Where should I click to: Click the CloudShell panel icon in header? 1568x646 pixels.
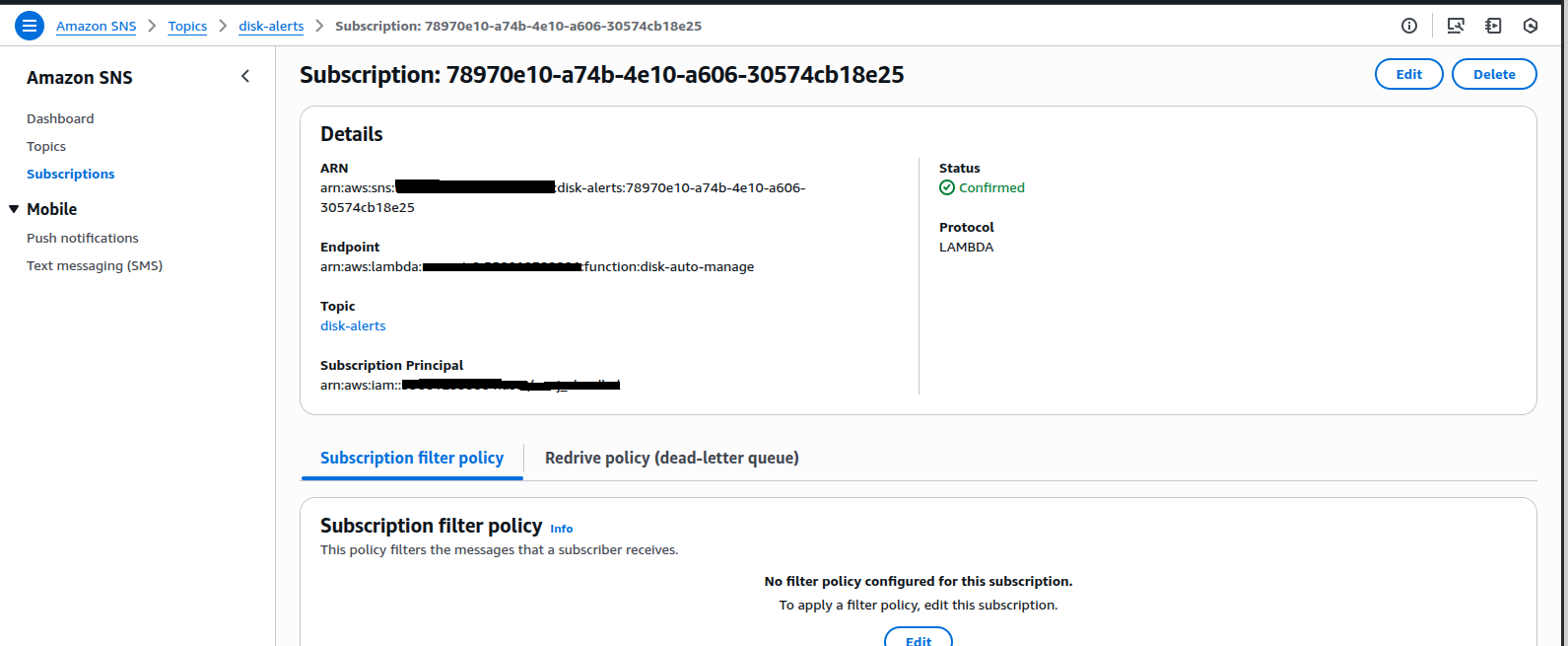click(1493, 26)
